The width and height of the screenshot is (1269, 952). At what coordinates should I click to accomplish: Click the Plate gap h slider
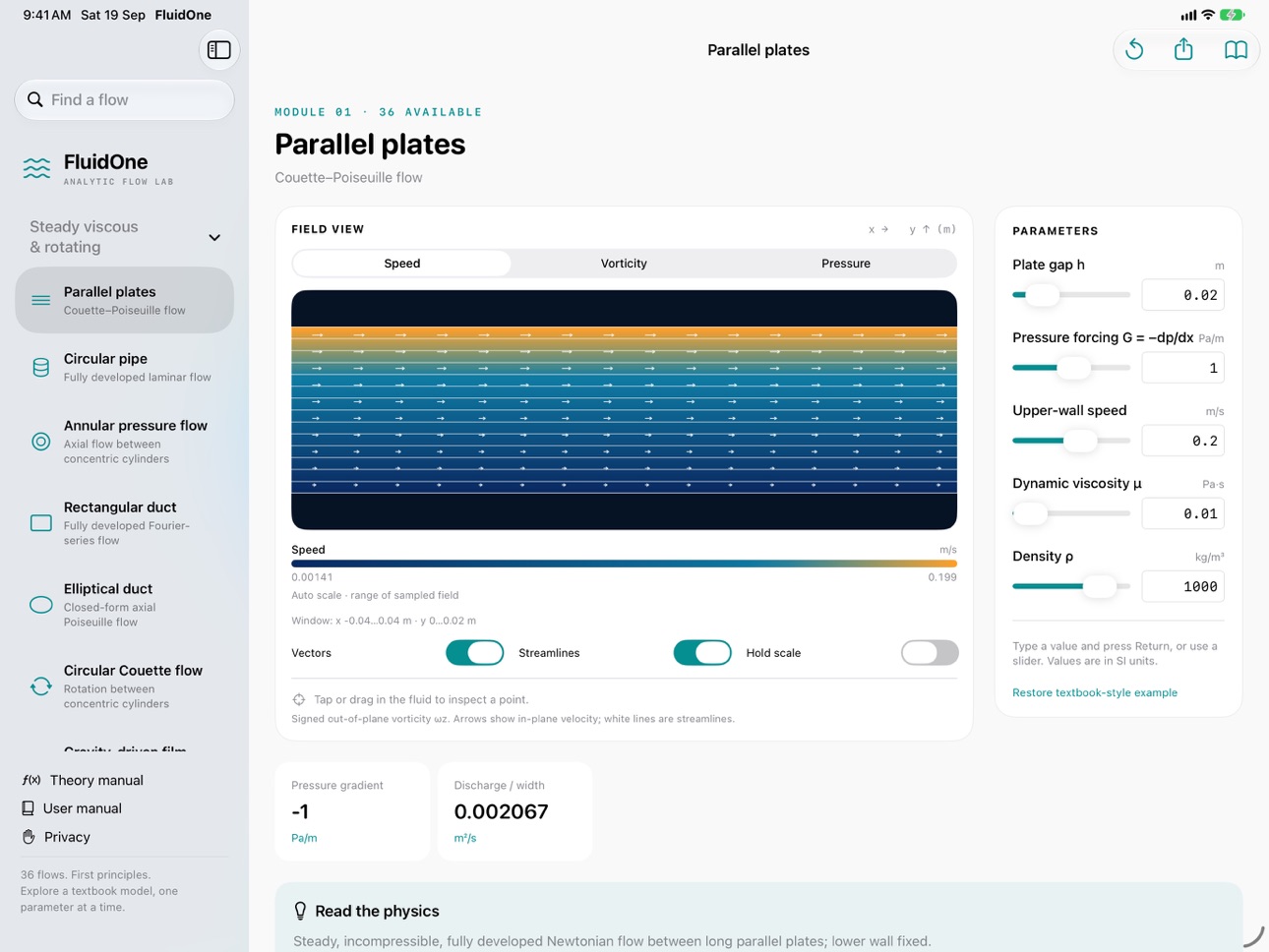click(1071, 295)
